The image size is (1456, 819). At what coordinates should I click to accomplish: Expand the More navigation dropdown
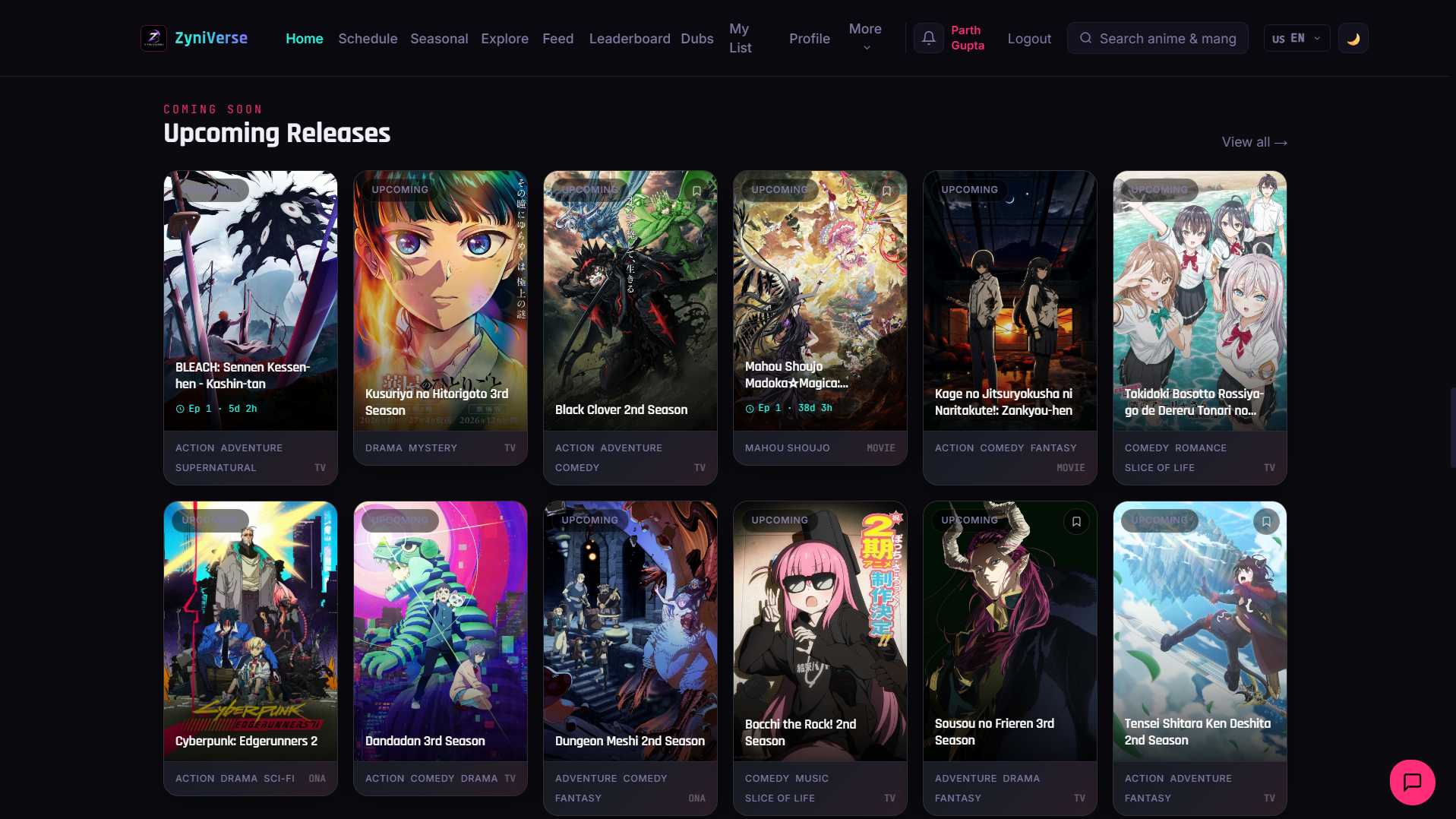click(x=865, y=38)
